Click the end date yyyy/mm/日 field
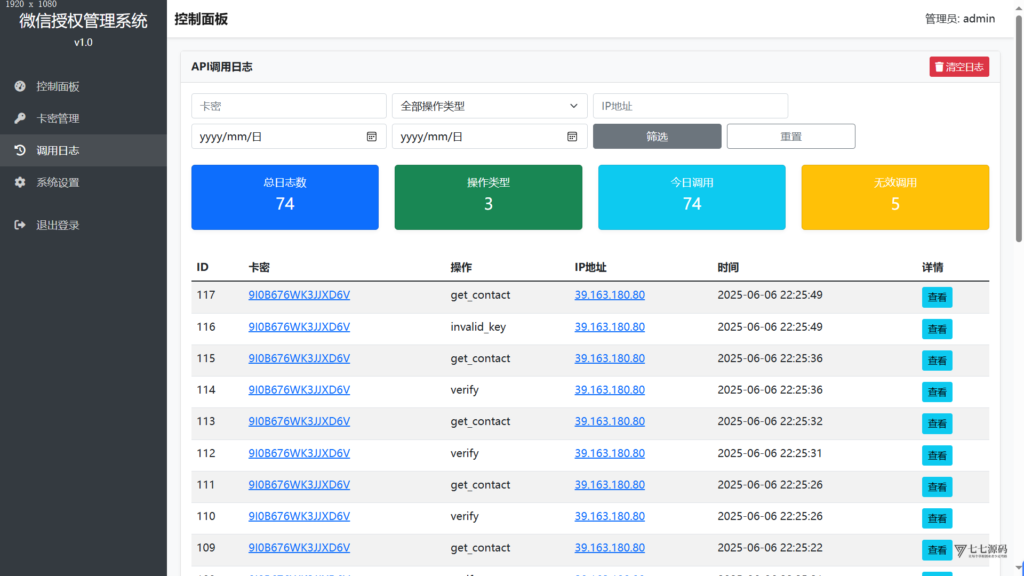Screen dimensions: 1024x576 click(x=489, y=136)
